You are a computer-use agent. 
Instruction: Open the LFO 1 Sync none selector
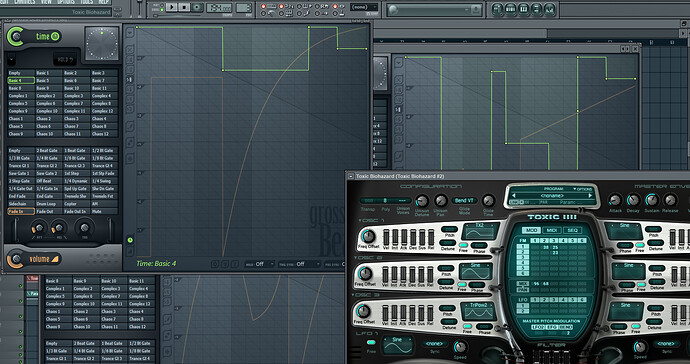(435, 344)
